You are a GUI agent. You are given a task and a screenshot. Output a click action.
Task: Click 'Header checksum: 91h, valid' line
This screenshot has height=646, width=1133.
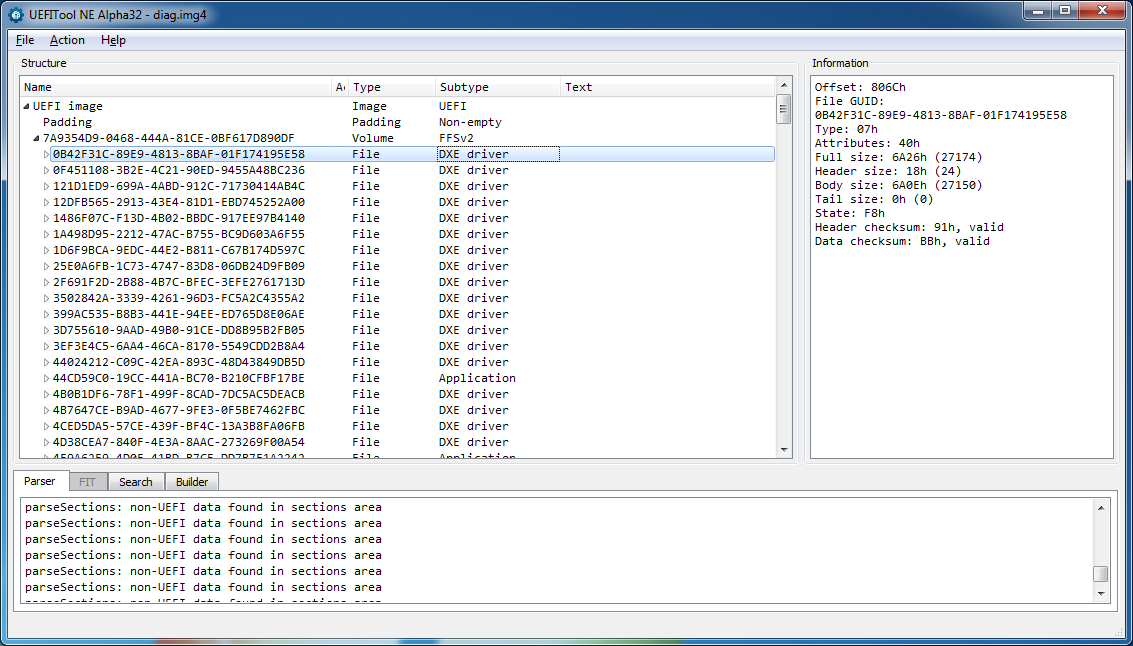click(909, 227)
